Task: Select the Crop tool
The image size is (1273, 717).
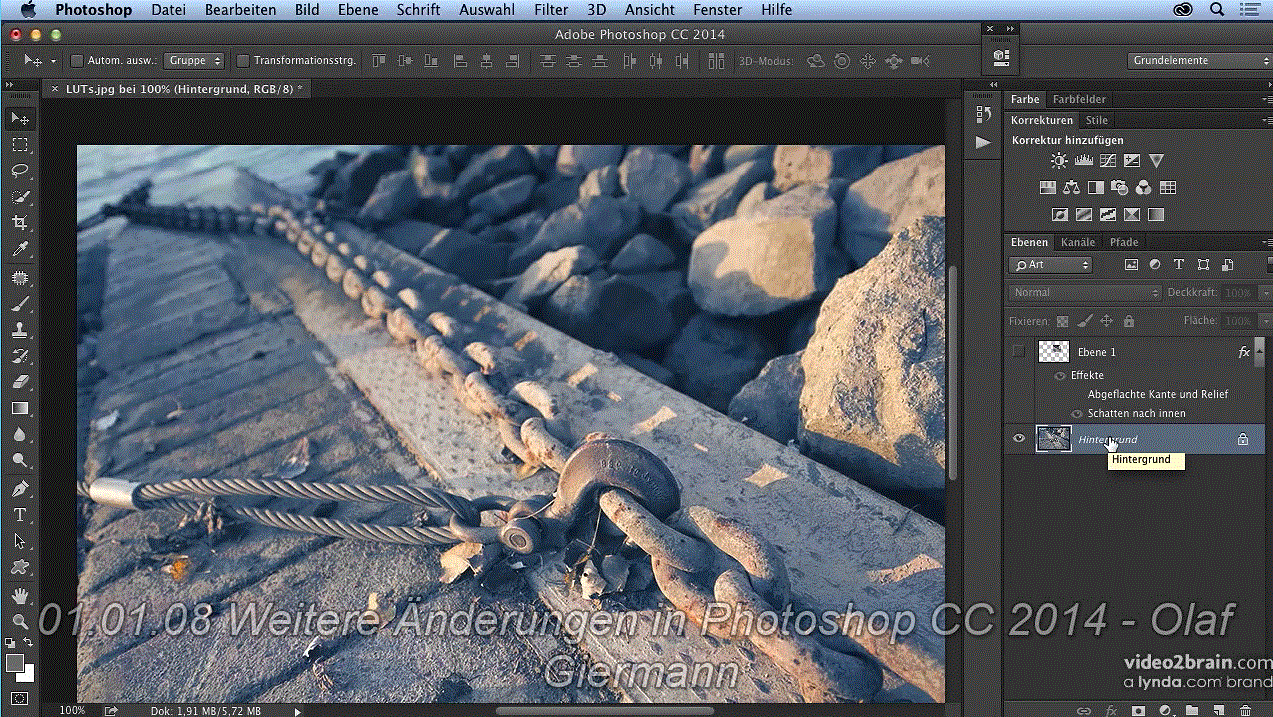Action: coord(19,222)
